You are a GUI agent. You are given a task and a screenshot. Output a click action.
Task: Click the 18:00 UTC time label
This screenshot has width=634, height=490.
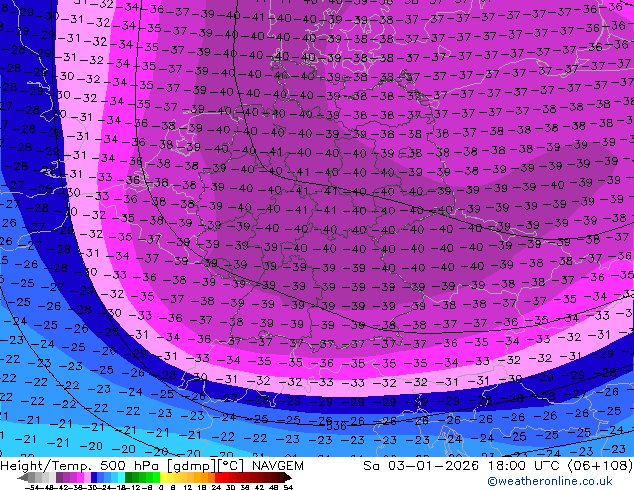525,466
